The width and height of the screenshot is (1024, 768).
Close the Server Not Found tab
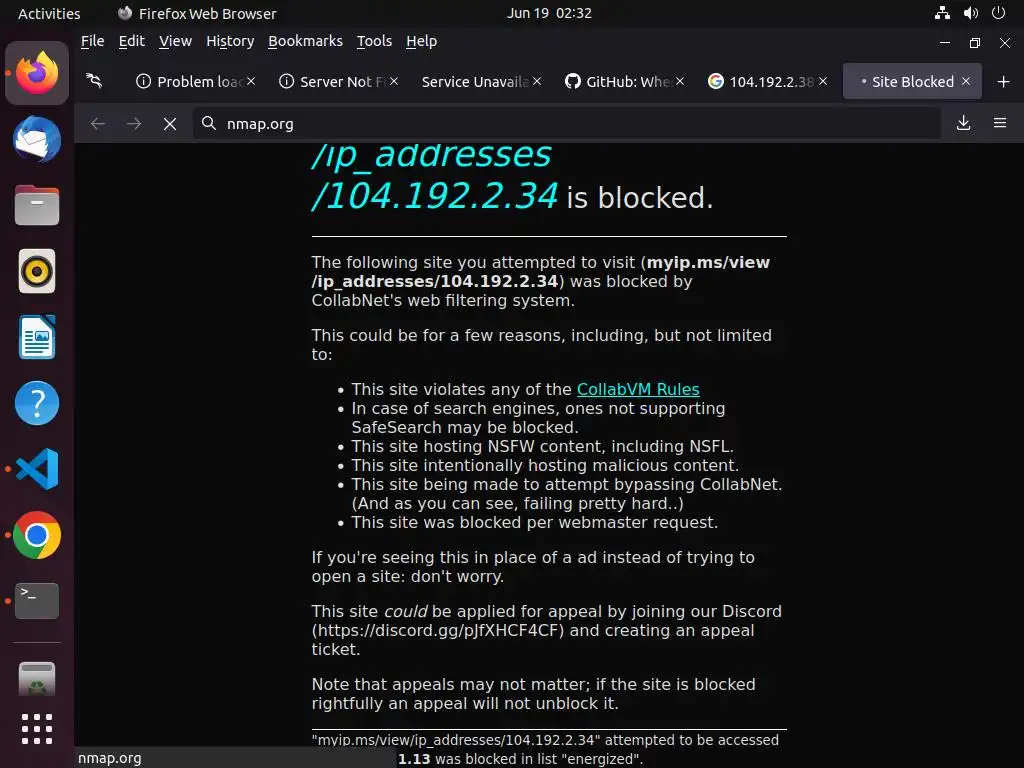[x=394, y=81]
